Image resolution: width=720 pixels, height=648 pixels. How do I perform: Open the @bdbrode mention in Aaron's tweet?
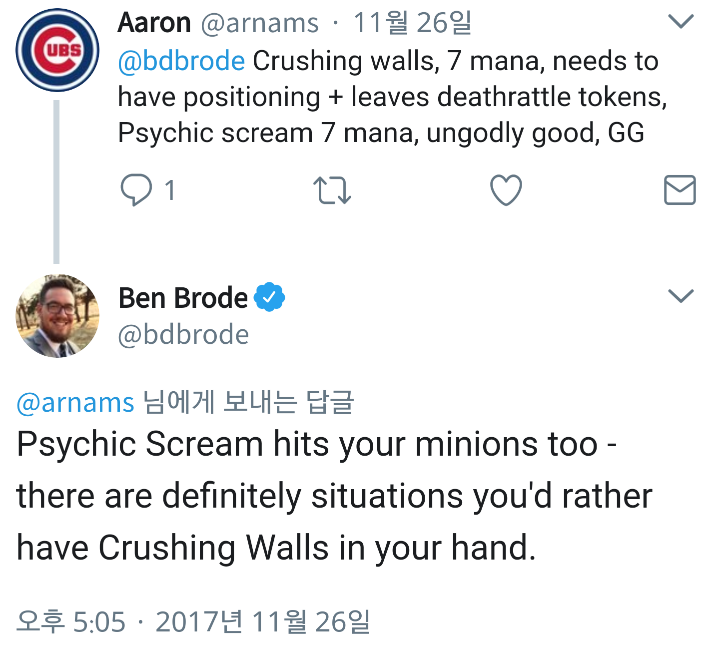[x=181, y=61]
